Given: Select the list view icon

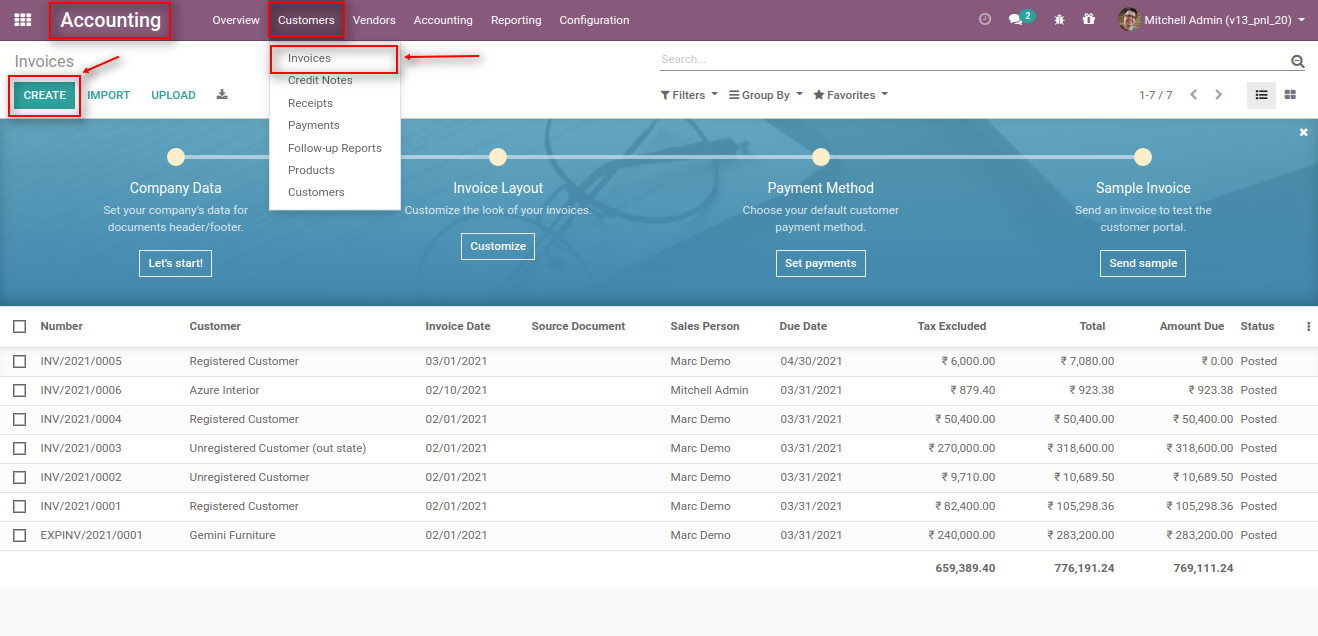Looking at the screenshot, I should (1261, 94).
